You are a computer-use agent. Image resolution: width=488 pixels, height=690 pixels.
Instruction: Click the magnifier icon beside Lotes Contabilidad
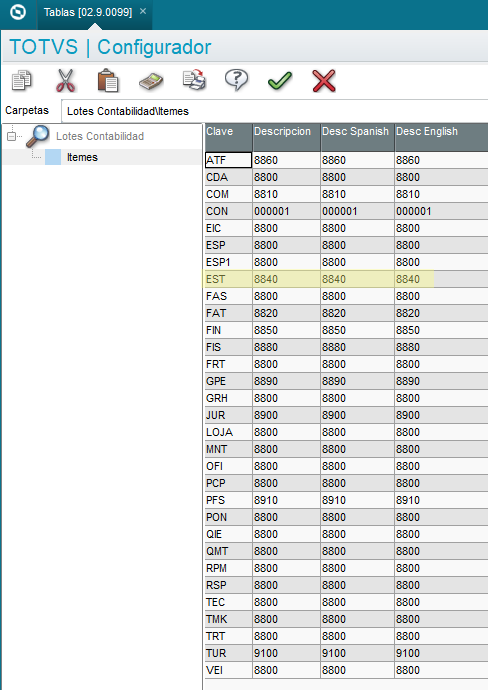37,136
